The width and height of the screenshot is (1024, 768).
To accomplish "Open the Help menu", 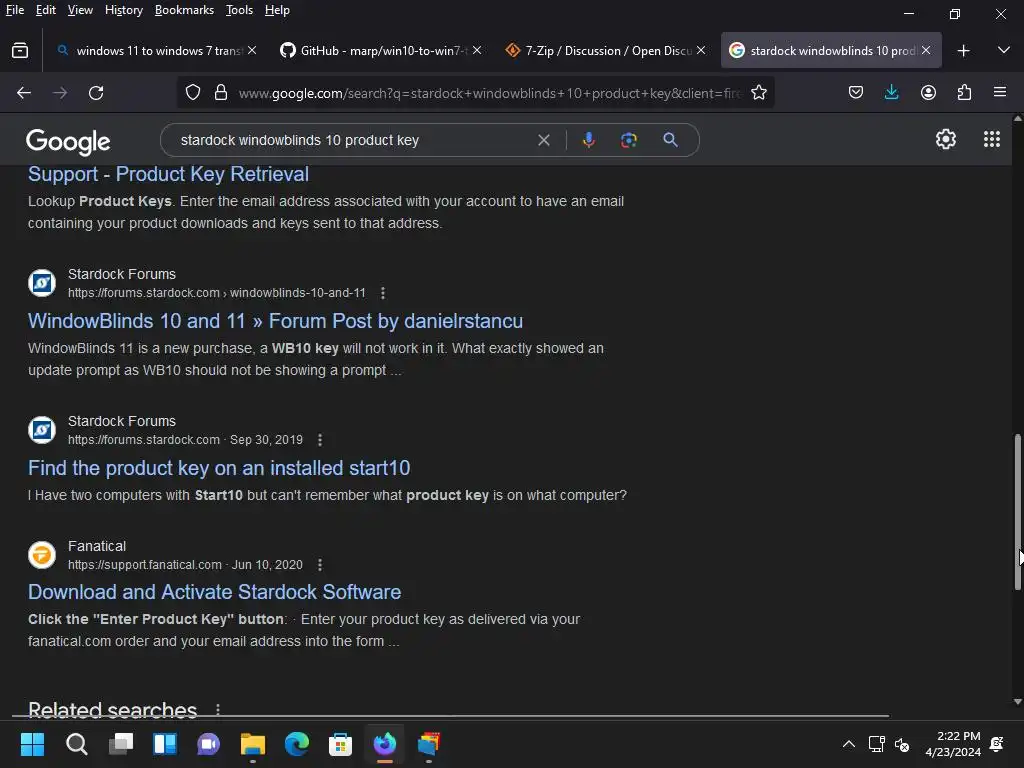I will pos(277,10).
